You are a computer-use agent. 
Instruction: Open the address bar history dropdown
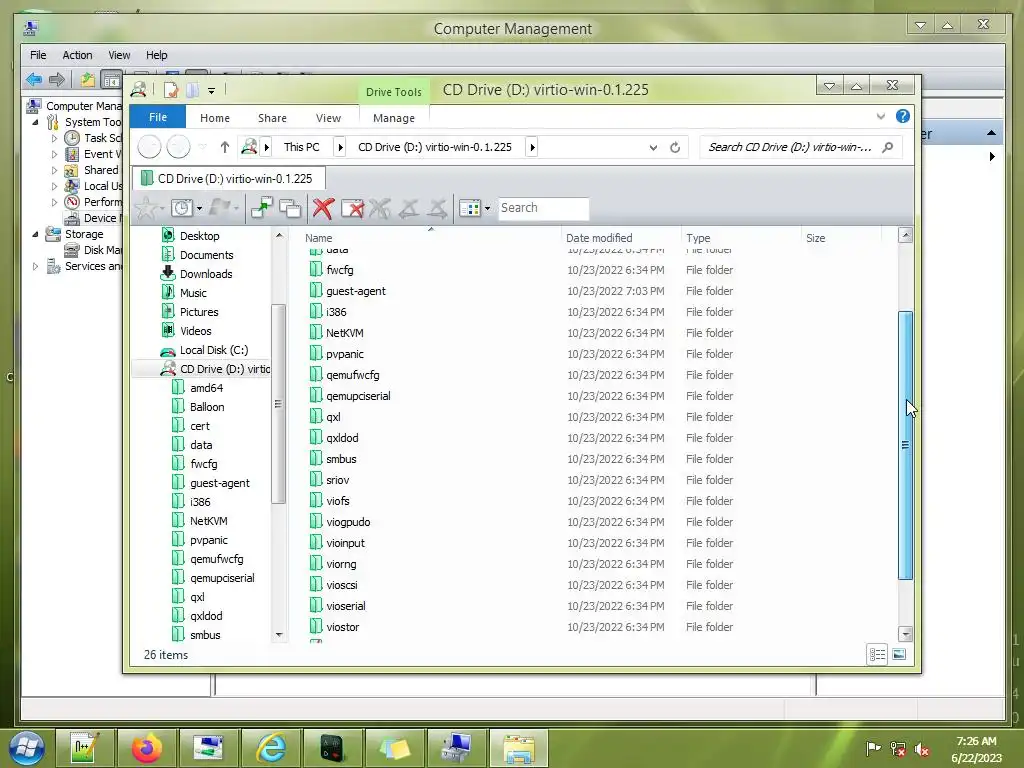(x=653, y=148)
